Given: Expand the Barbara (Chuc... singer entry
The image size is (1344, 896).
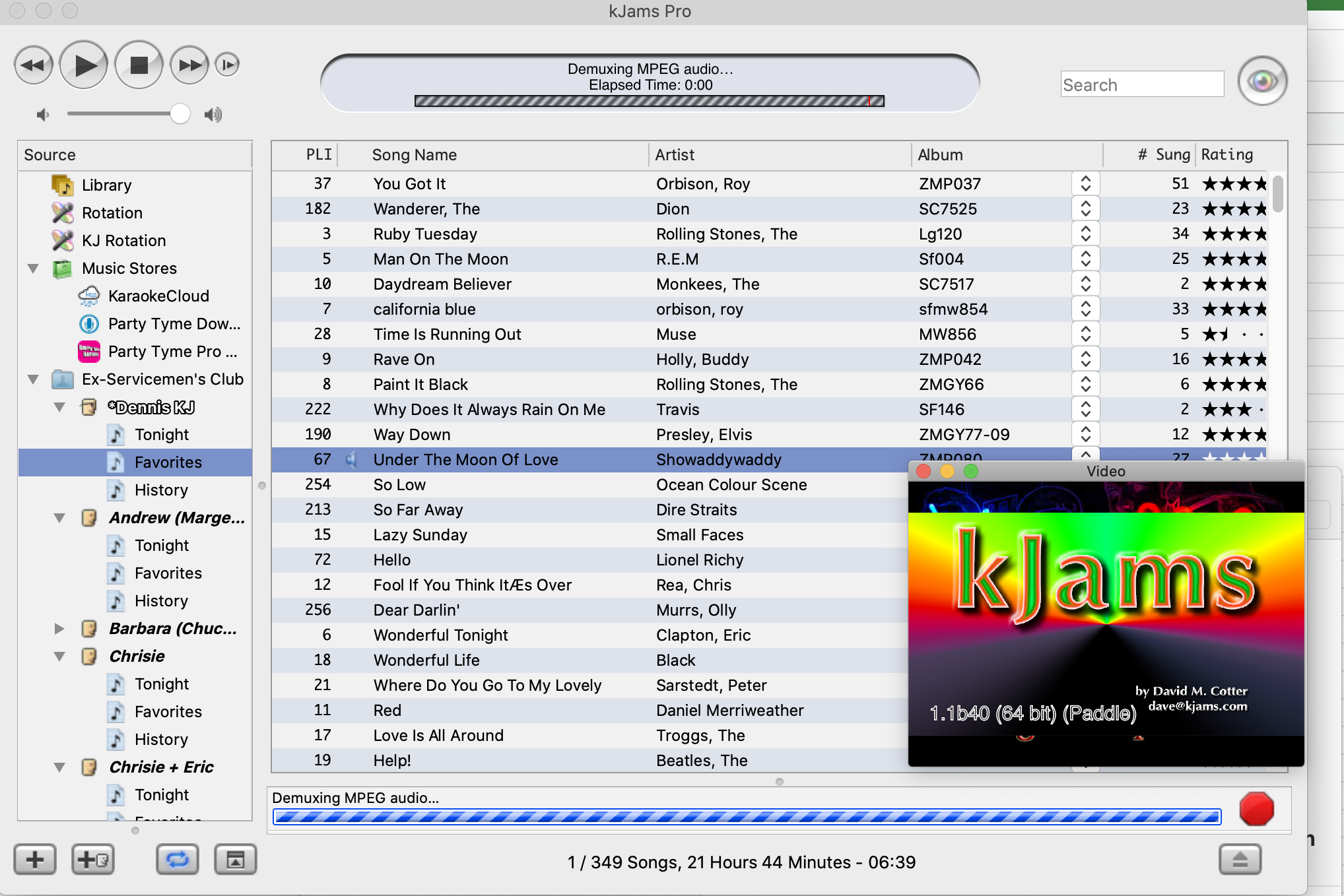Looking at the screenshot, I should click(x=59, y=629).
